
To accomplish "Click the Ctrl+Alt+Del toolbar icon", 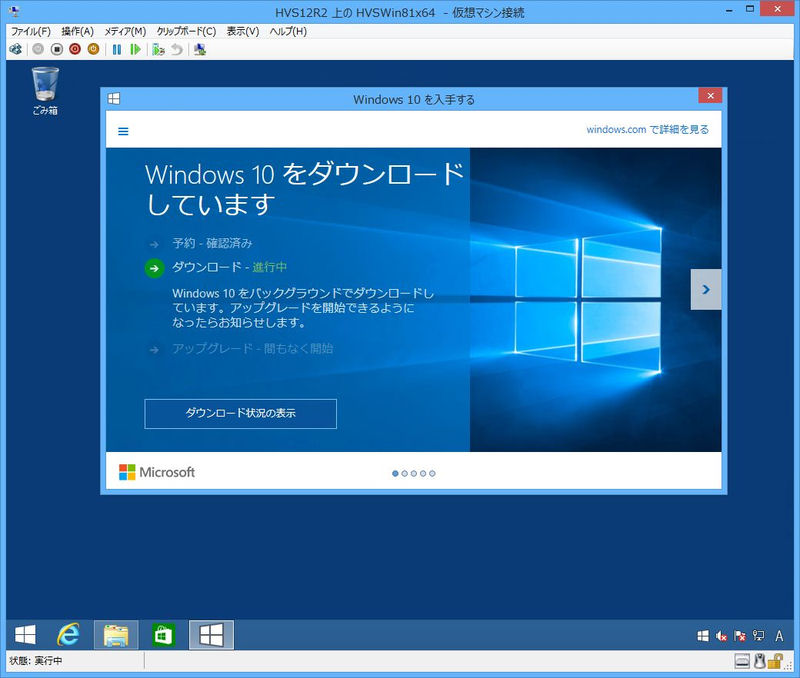I will [x=16, y=49].
